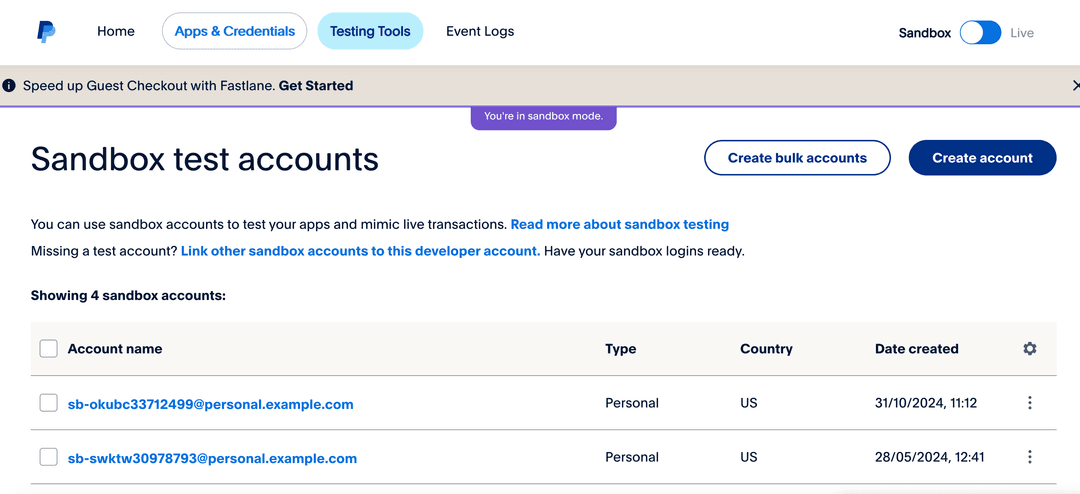Image resolution: width=1080 pixels, height=494 pixels.
Task: Click the PayPal logo icon
Action: tap(46, 32)
